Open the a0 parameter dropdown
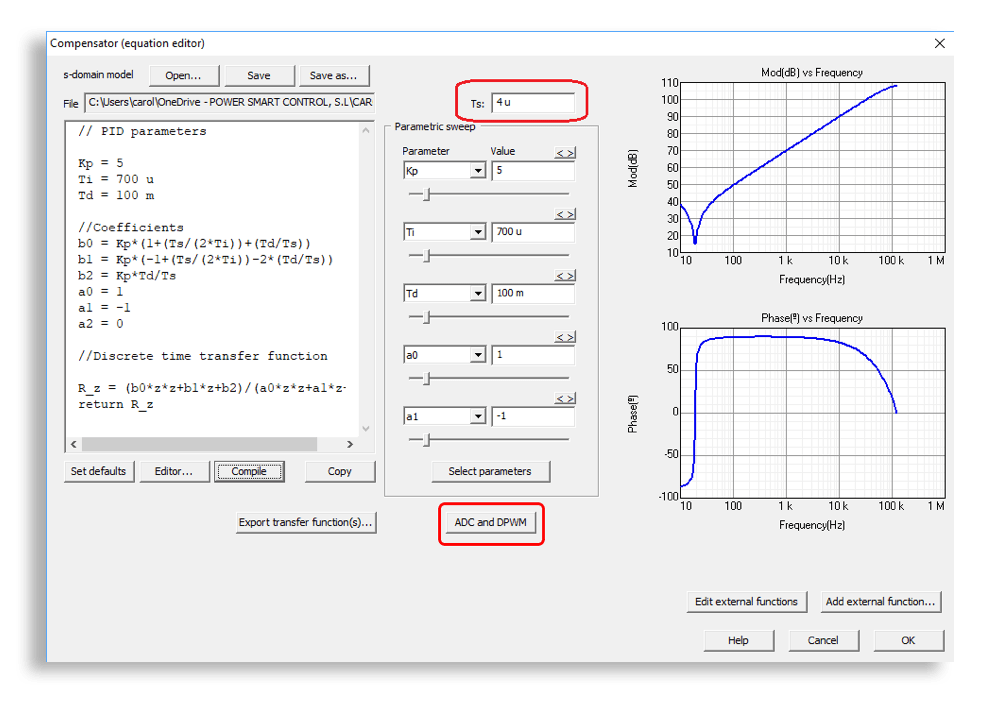 click(x=477, y=355)
